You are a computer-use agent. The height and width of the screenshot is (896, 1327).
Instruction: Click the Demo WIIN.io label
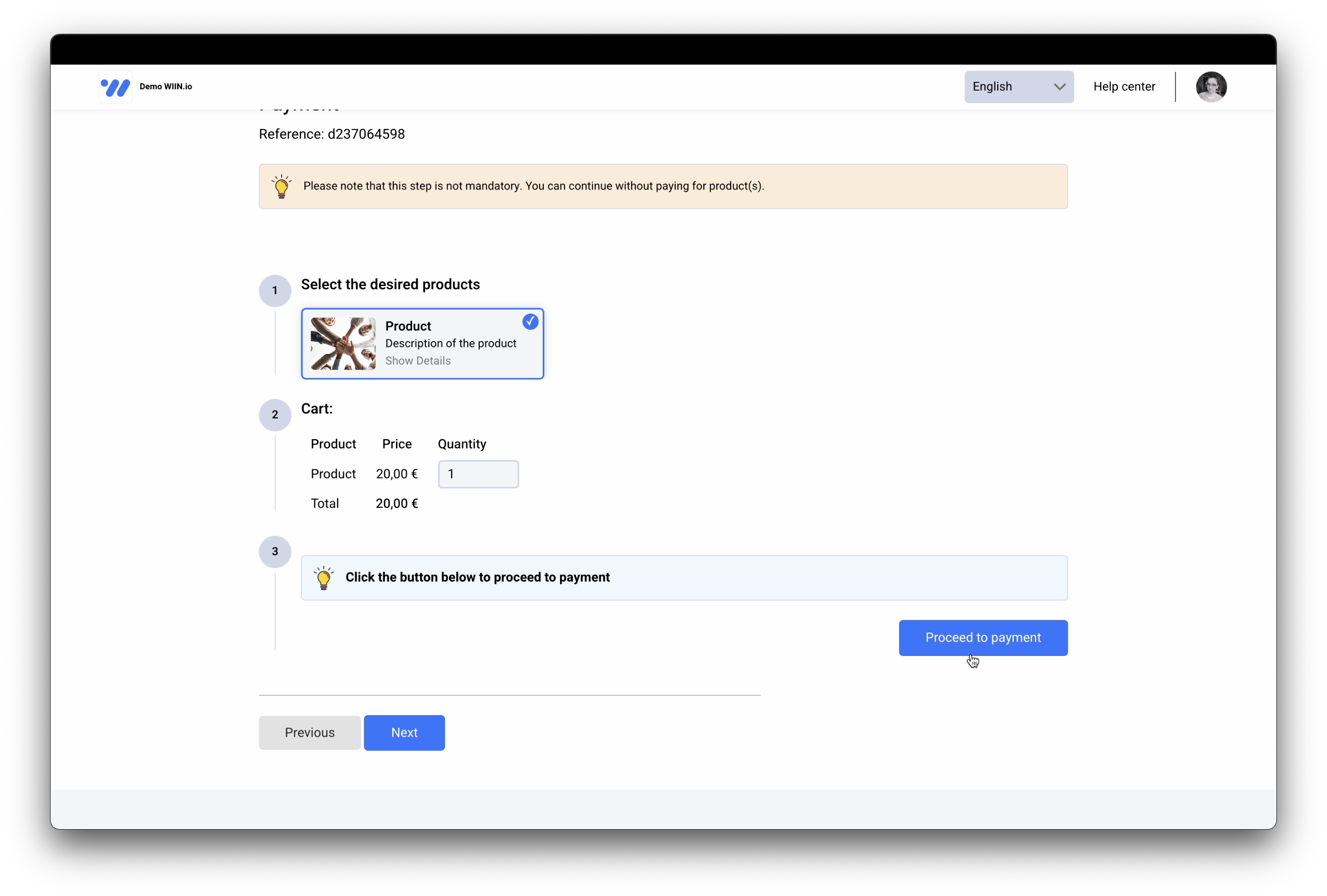[166, 87]
